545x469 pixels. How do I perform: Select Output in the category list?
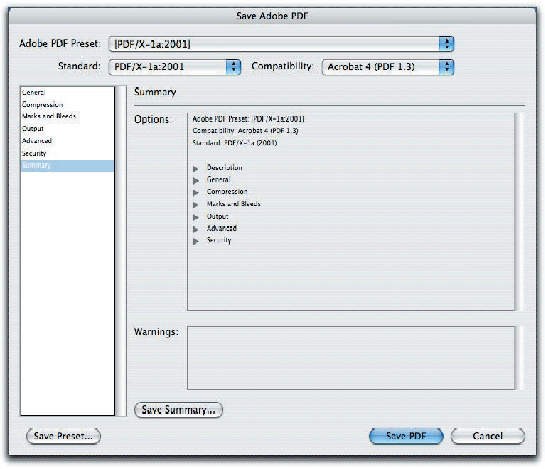33,129
